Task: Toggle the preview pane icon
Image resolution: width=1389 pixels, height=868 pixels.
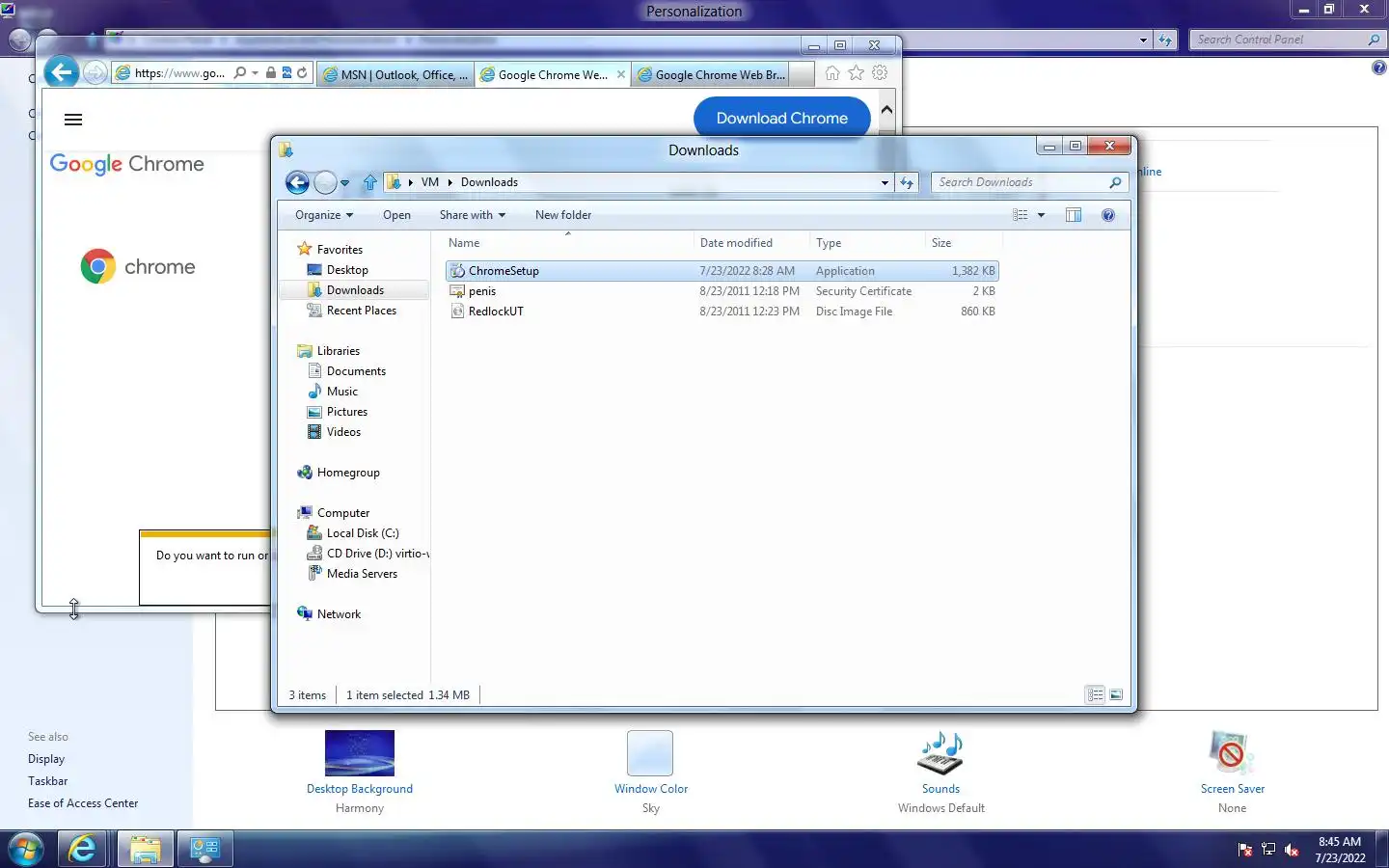Action: (1074, 215)
